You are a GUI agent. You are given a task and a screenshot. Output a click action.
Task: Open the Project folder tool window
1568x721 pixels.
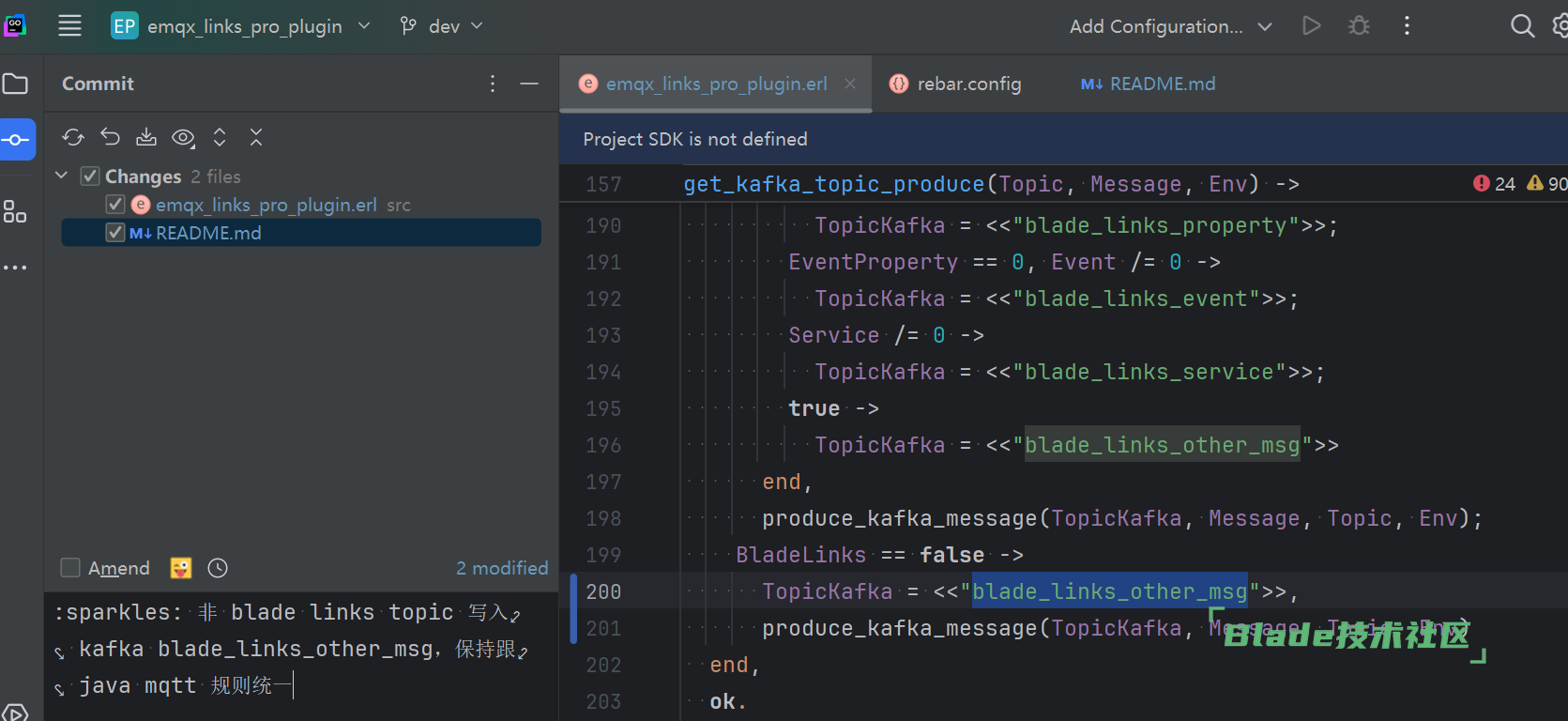point(15,84)
